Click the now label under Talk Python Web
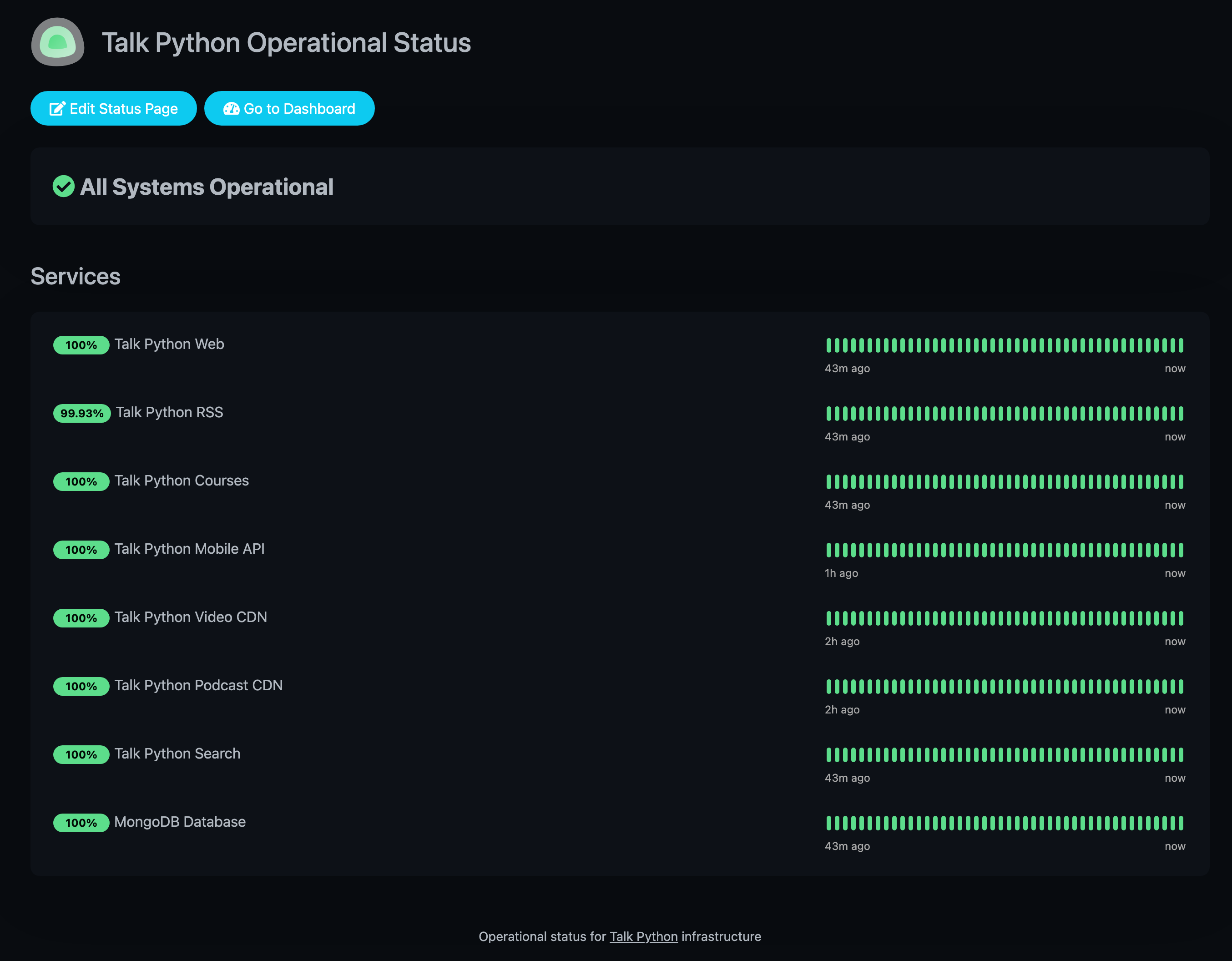Viewport: 1232px width, 961px height. click(x=1175, y=369)
